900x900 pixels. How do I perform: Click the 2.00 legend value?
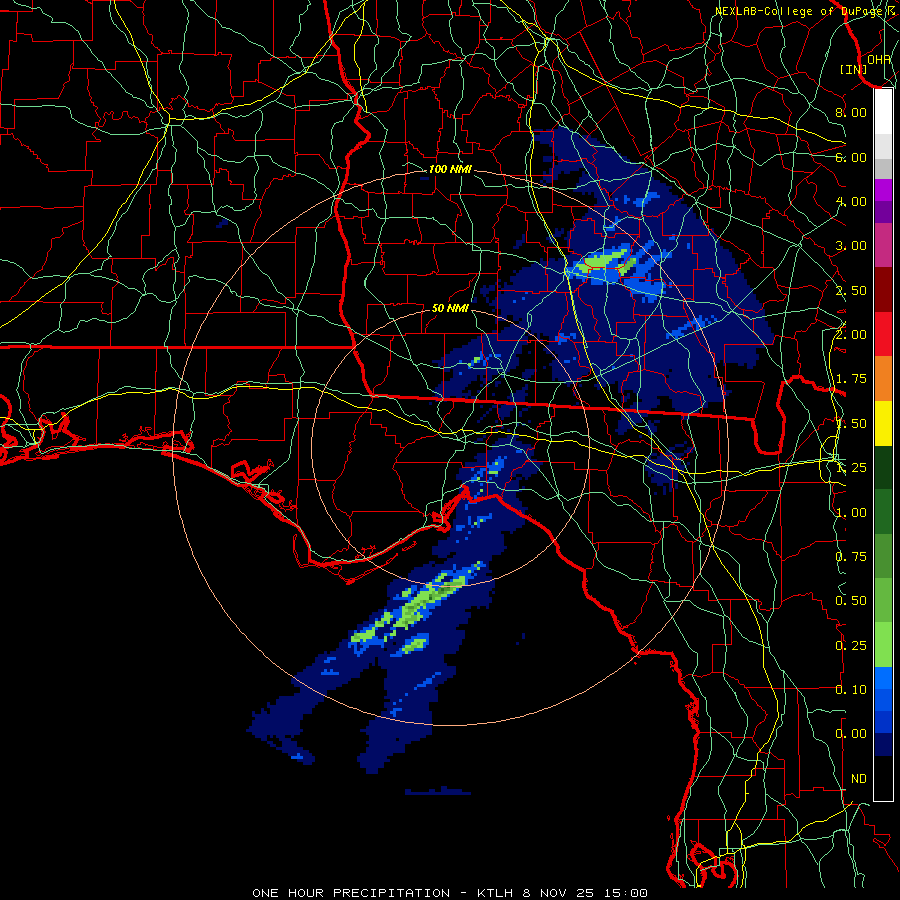(x=851, y=335)
